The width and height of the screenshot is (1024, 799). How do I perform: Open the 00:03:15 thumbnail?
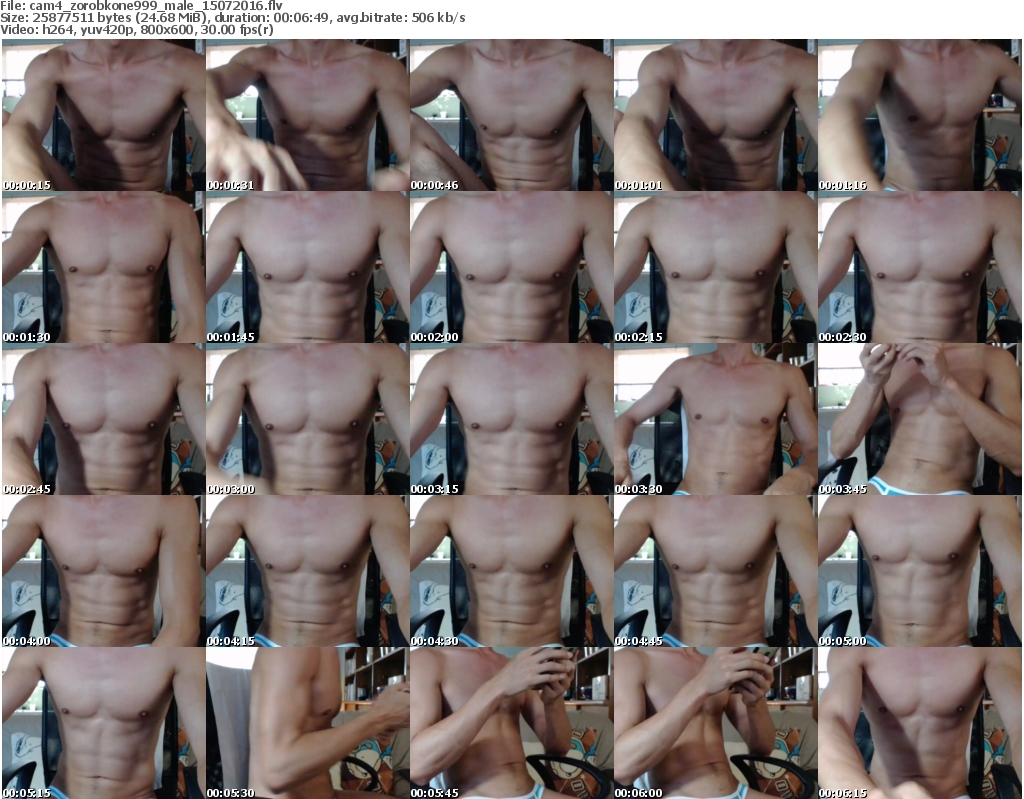511,419
